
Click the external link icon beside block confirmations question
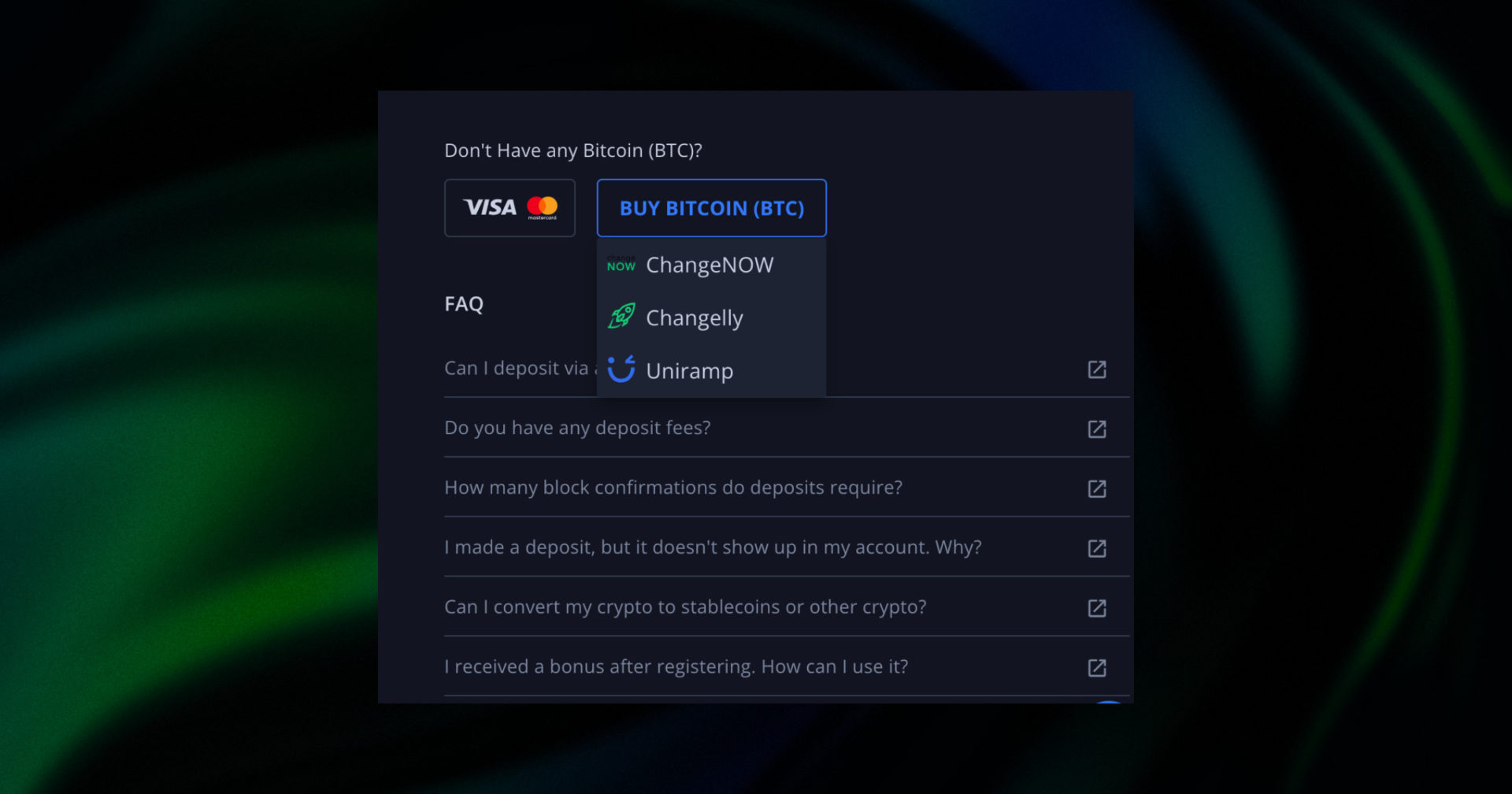[1097, 488]
